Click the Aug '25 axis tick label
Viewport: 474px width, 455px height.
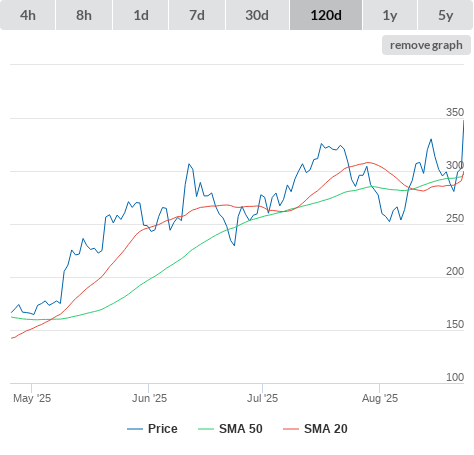380,398
